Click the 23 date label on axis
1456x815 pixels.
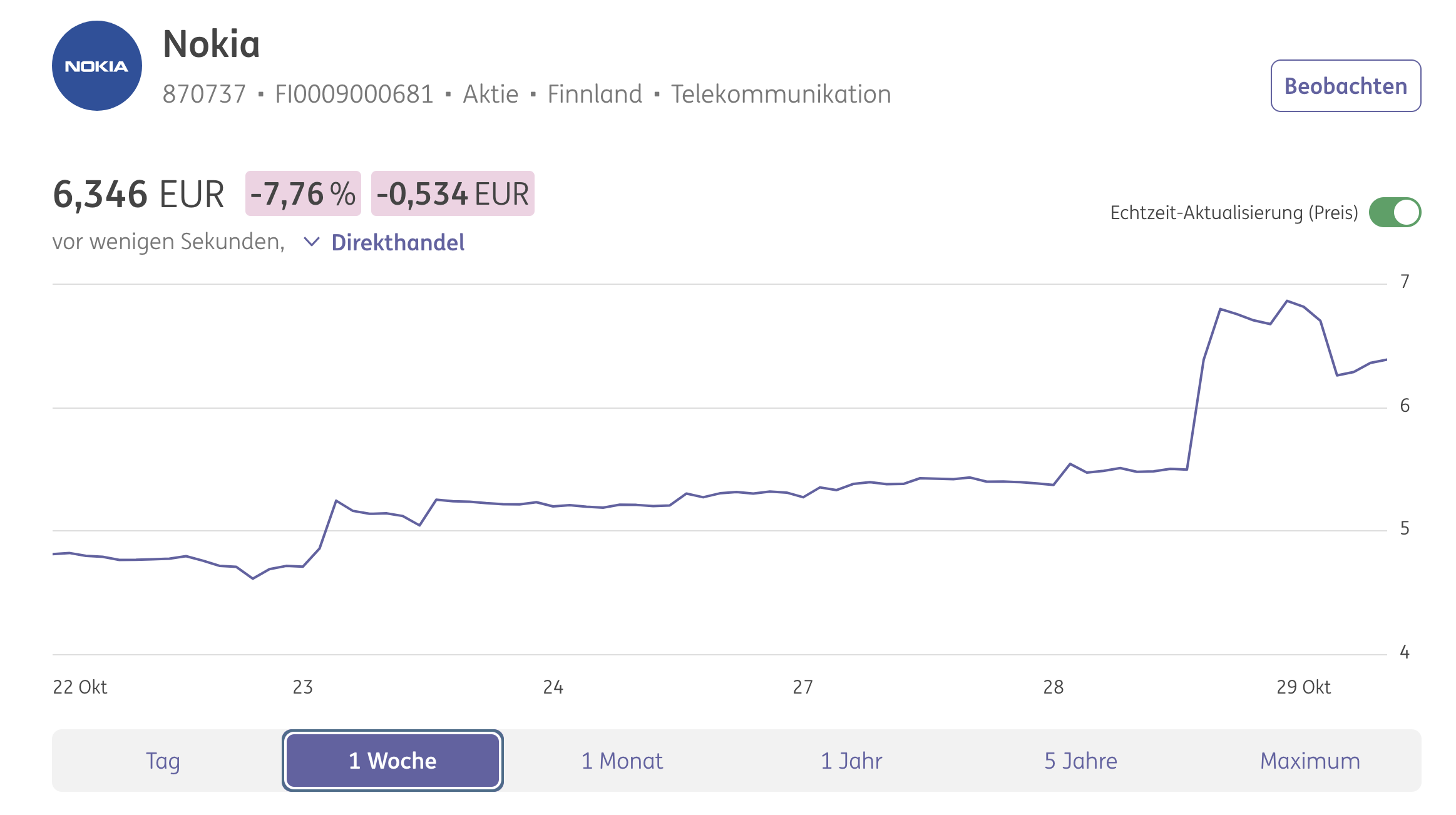pyautogui.click(x=302, y=687)
